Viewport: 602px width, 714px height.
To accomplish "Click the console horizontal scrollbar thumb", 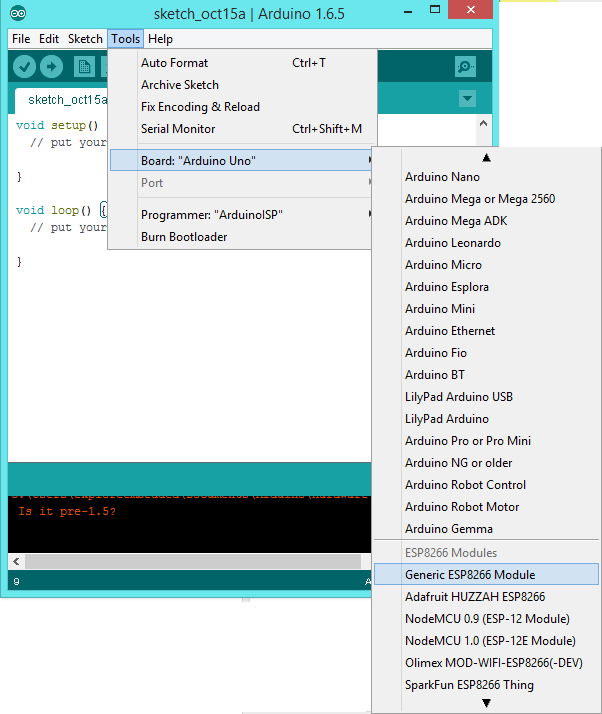I will 193,561.
